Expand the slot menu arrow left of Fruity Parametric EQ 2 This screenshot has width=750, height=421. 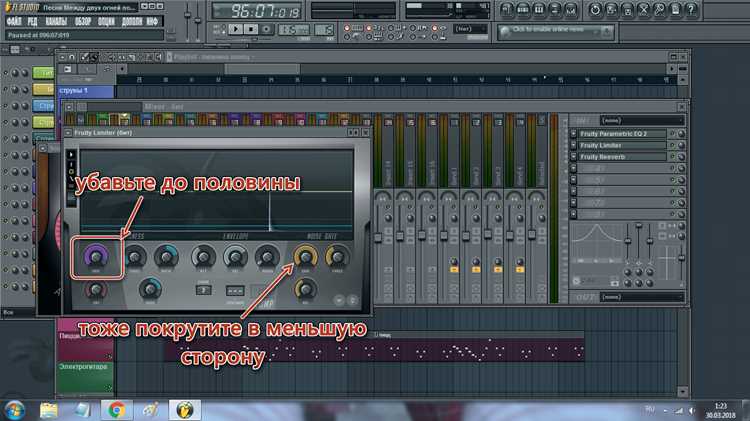(x=573, y=134)
